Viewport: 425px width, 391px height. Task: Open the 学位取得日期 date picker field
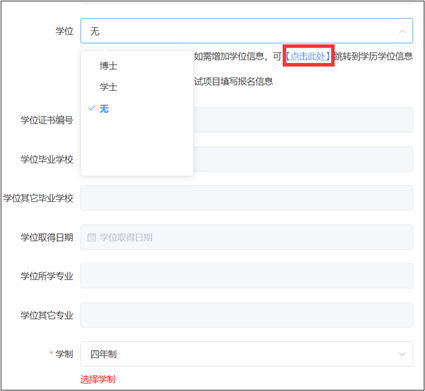click(247, 237)
